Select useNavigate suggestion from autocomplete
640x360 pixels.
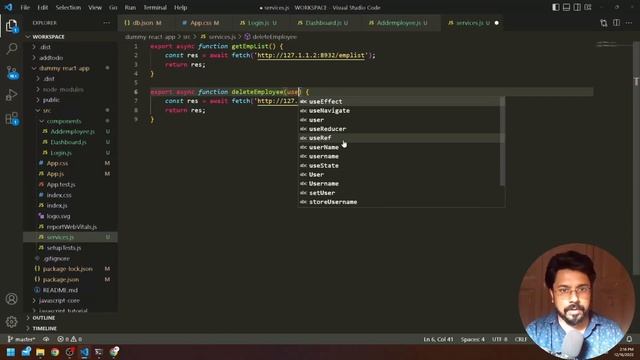(x=400, y=111)
